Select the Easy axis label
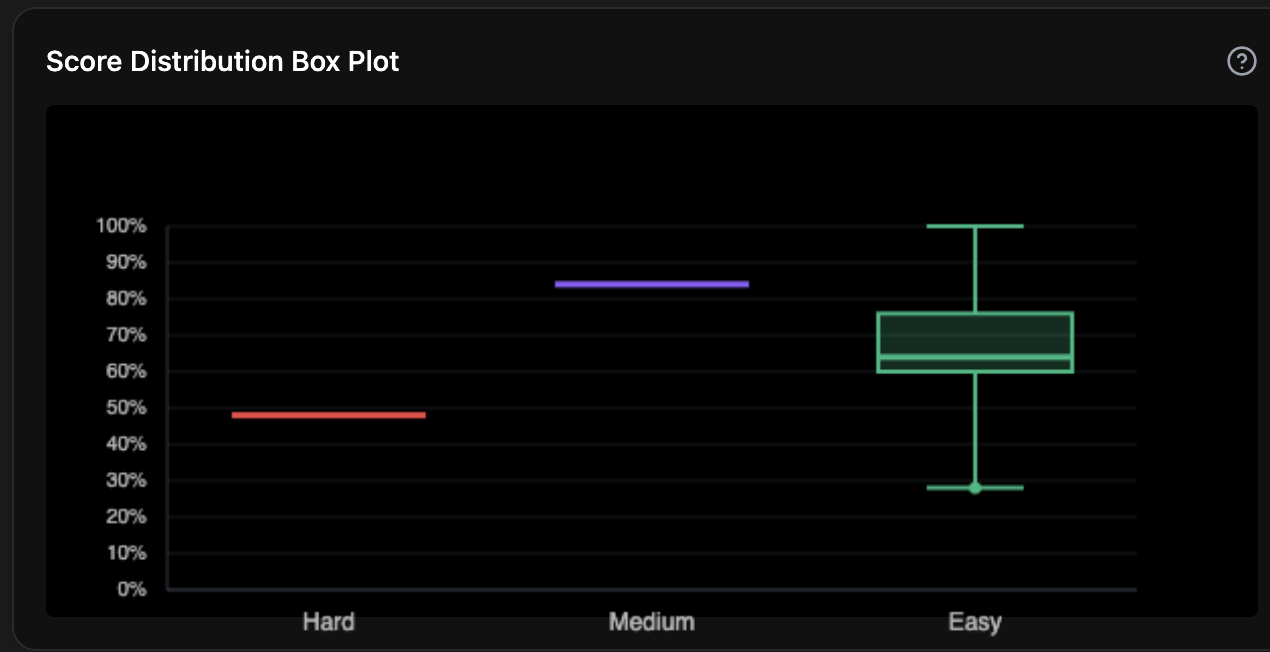Viewport: 1270px width, 652px height. coord(975,621)
